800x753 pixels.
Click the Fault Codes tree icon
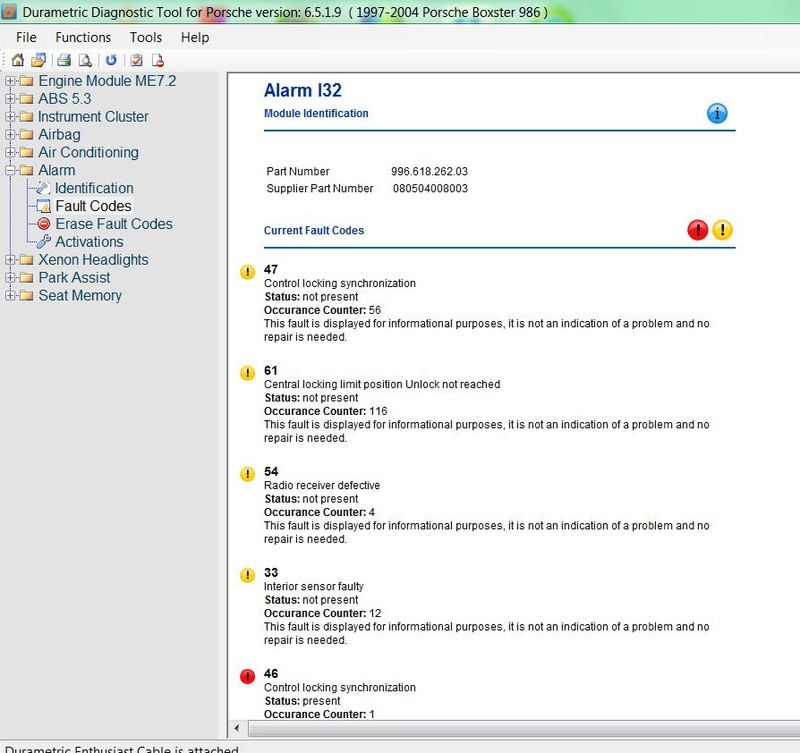(44, 206)
